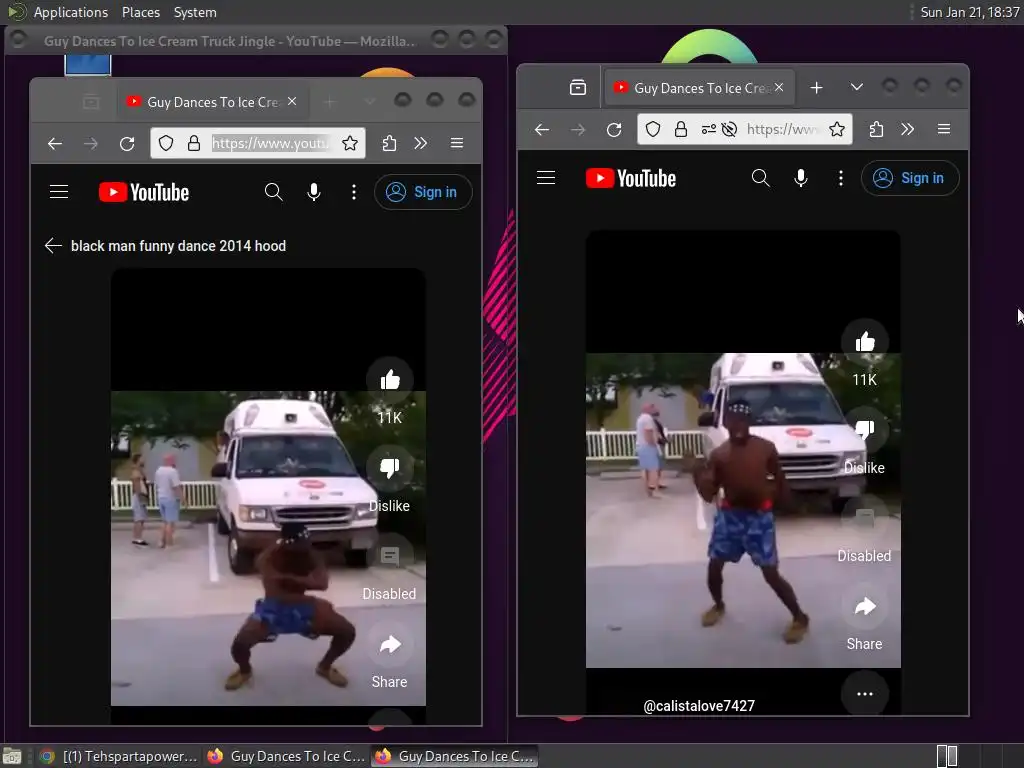1024x768 pixels.
Task: Open more actions ellipsis in right window
Action: point(865,694)
